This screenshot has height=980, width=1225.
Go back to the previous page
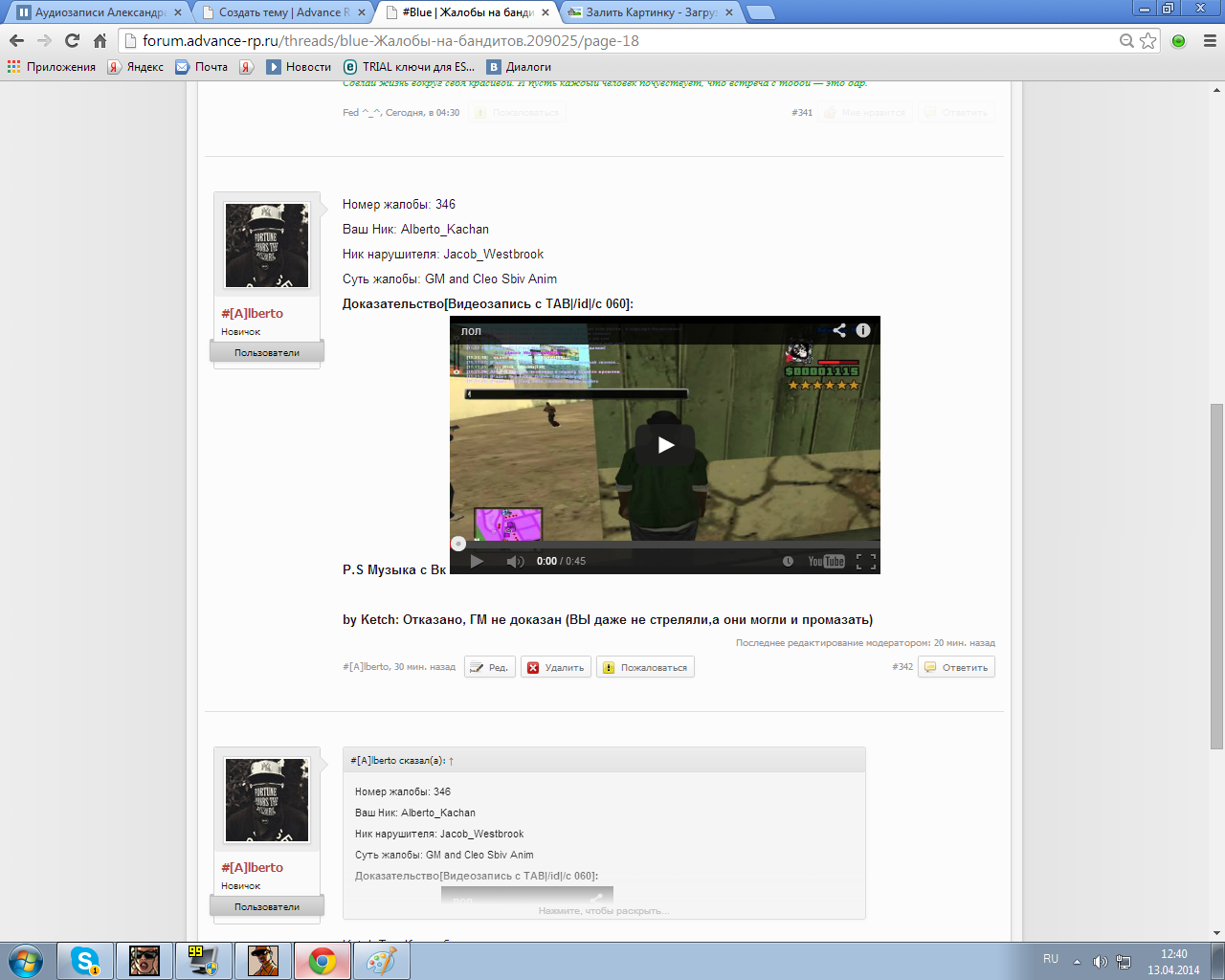click(16, 40)
